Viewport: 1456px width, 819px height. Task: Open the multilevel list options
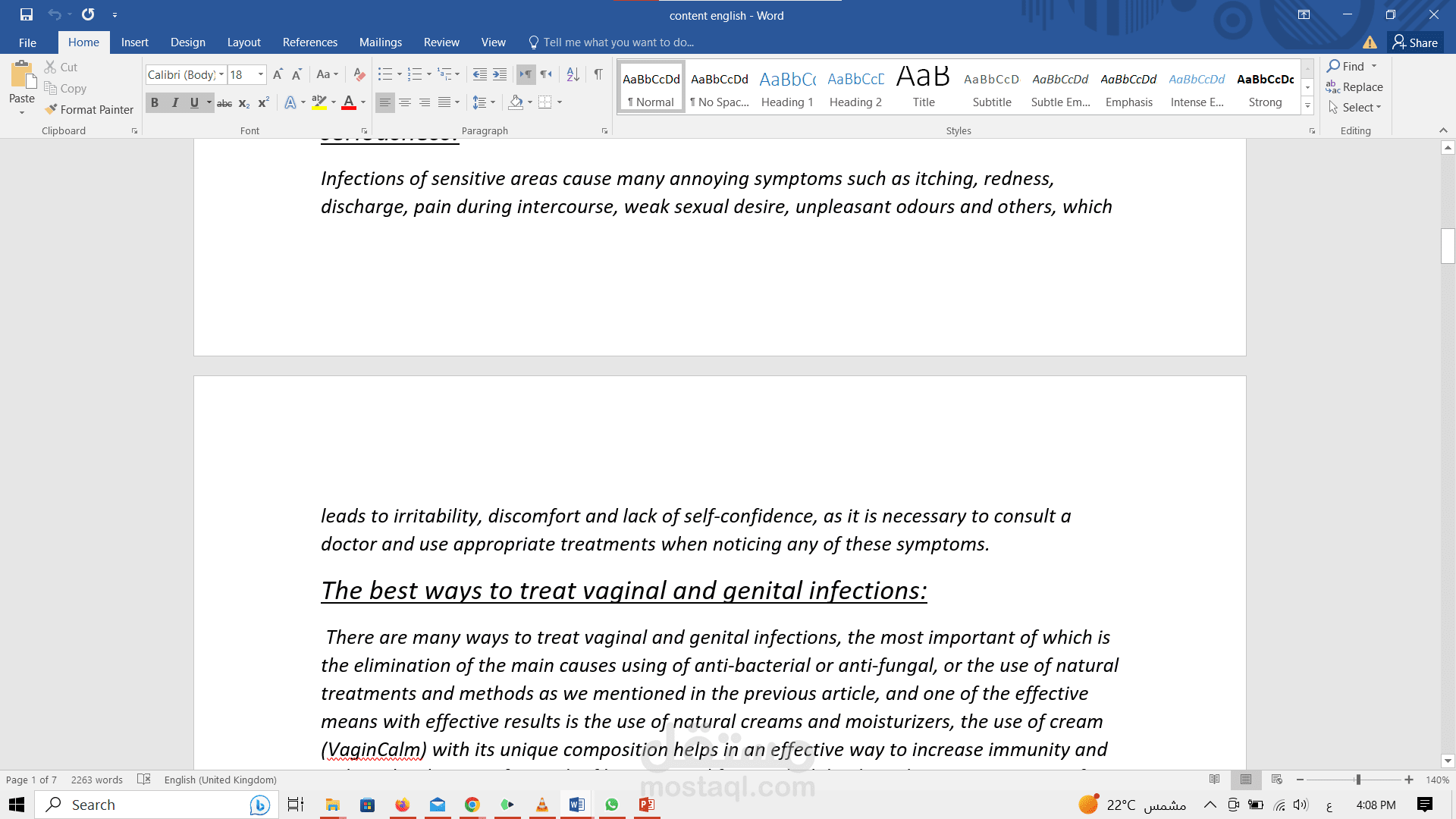click(x=448, y=74)
